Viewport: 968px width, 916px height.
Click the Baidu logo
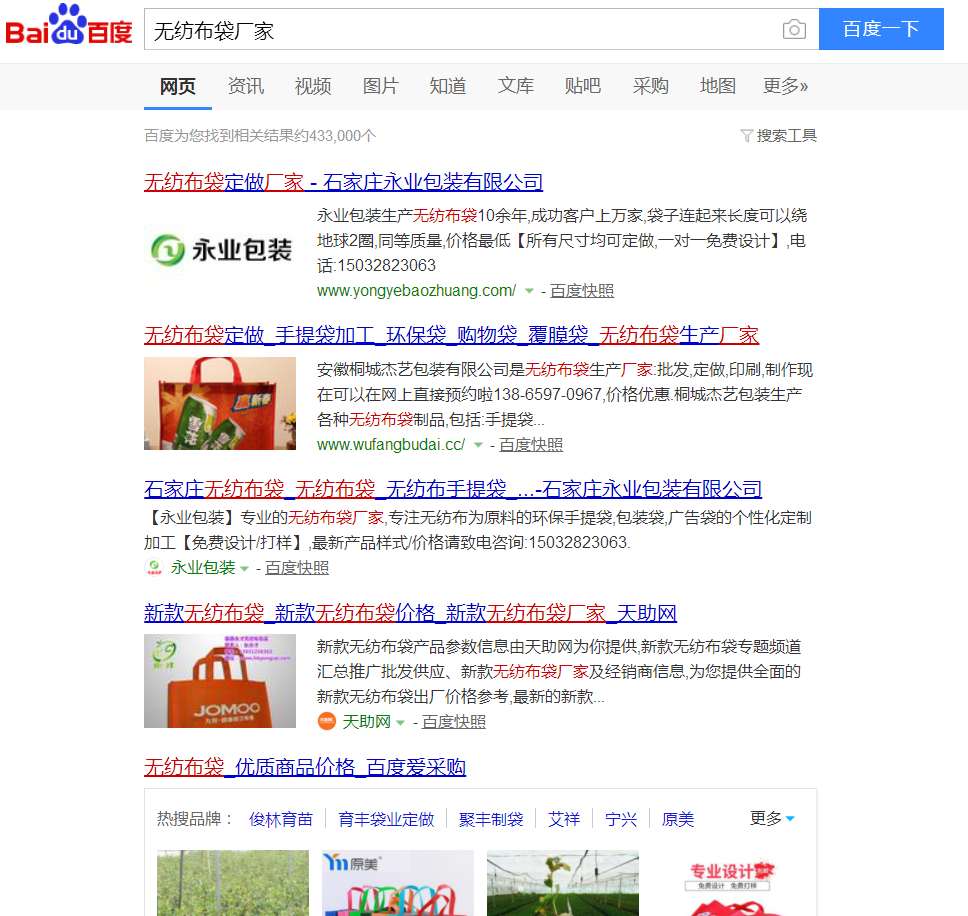(x=69, y=26)
